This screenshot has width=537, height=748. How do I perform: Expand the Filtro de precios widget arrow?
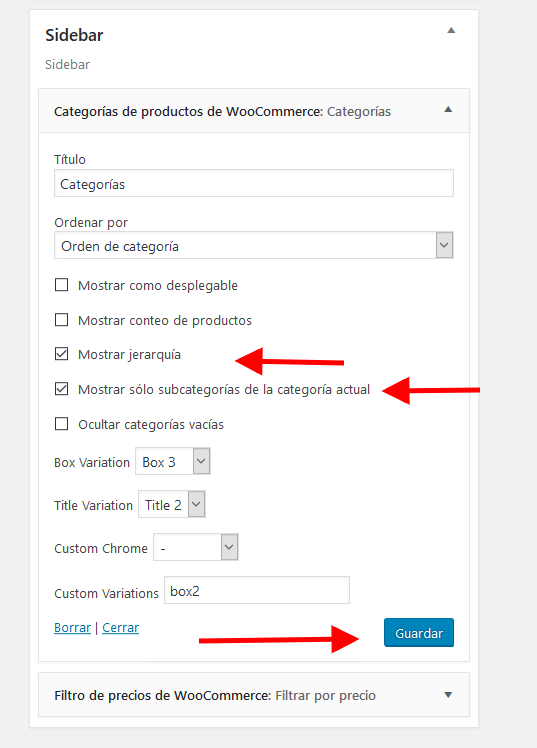tap(448, 695)
